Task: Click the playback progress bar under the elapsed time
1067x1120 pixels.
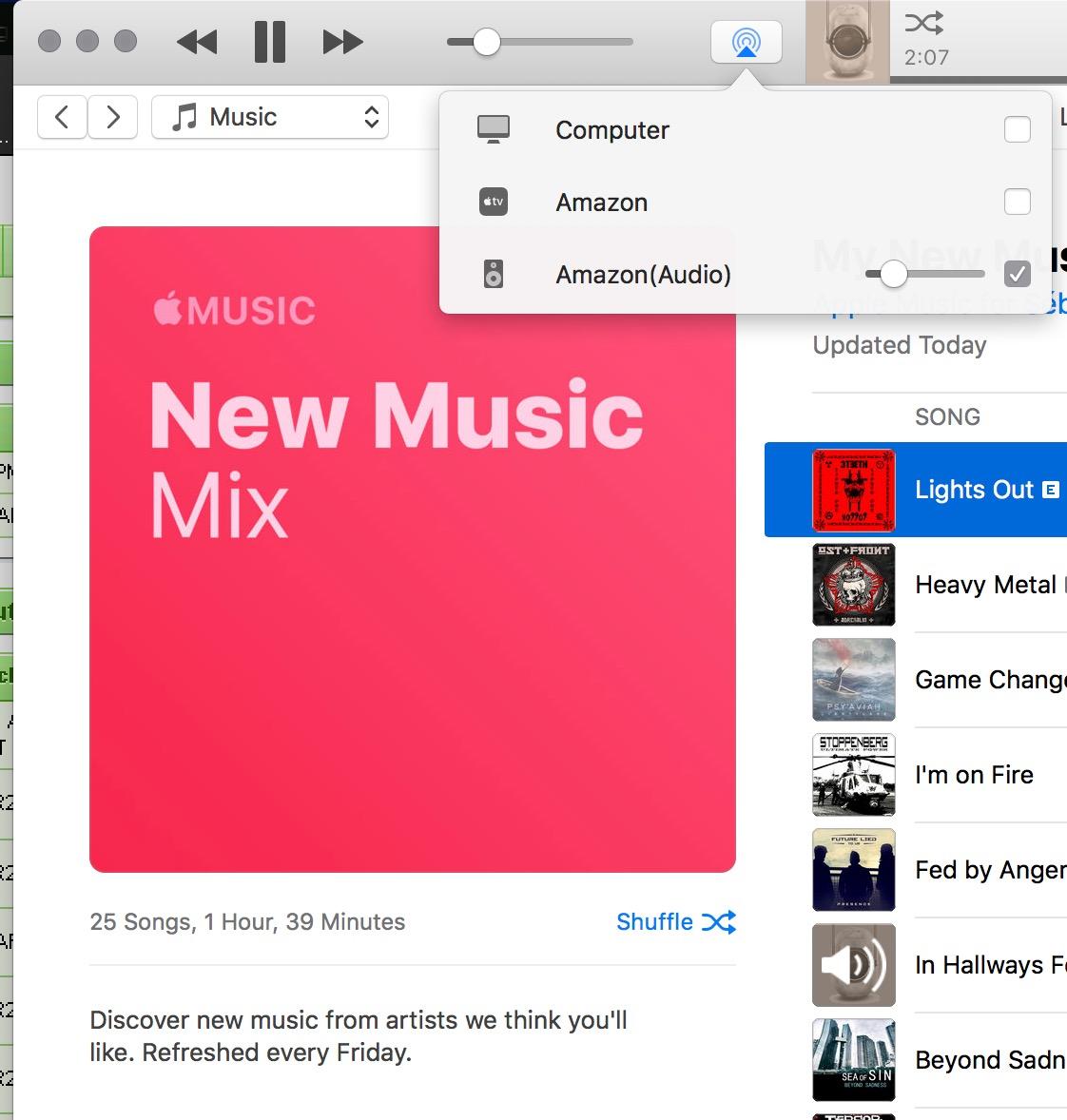Action: (x=979, y=80)
